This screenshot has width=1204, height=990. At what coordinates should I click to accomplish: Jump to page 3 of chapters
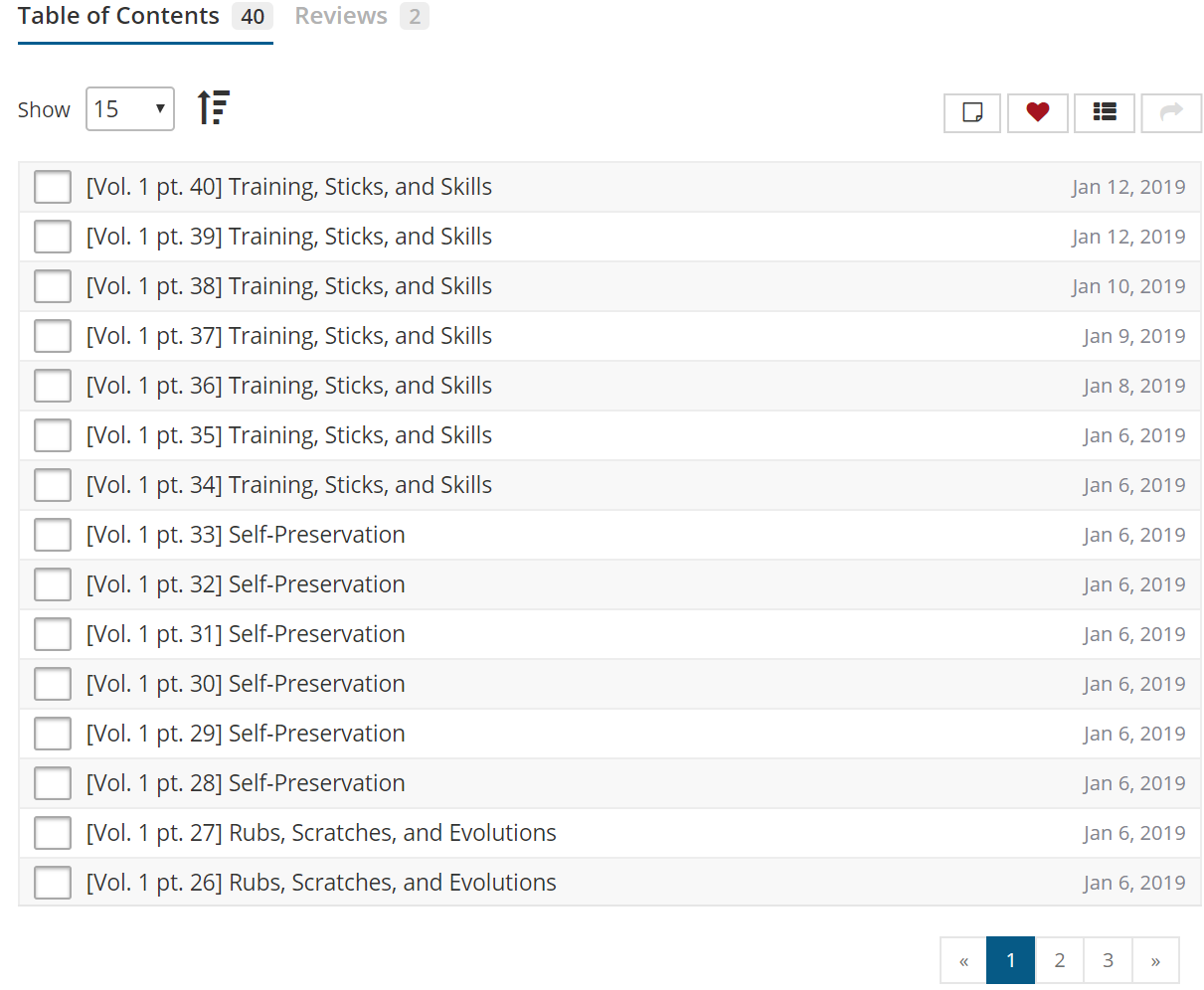point(1107,960)
